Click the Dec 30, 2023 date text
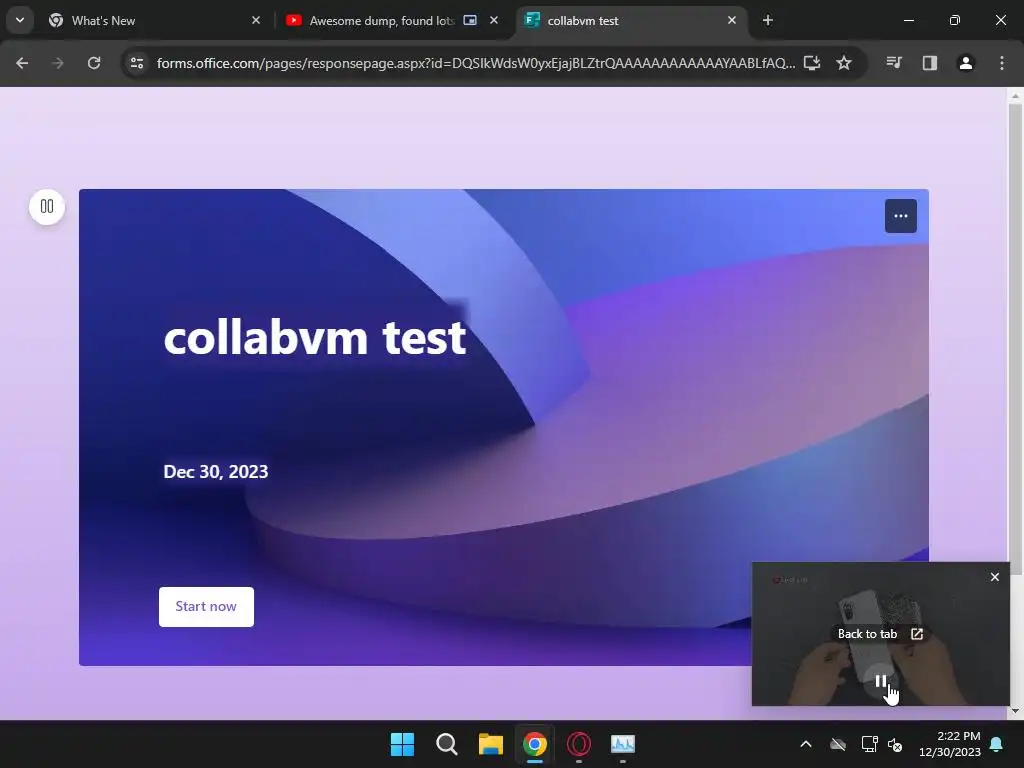The width and height of the screenshot is (1024, 768). [x=216, y=472]
